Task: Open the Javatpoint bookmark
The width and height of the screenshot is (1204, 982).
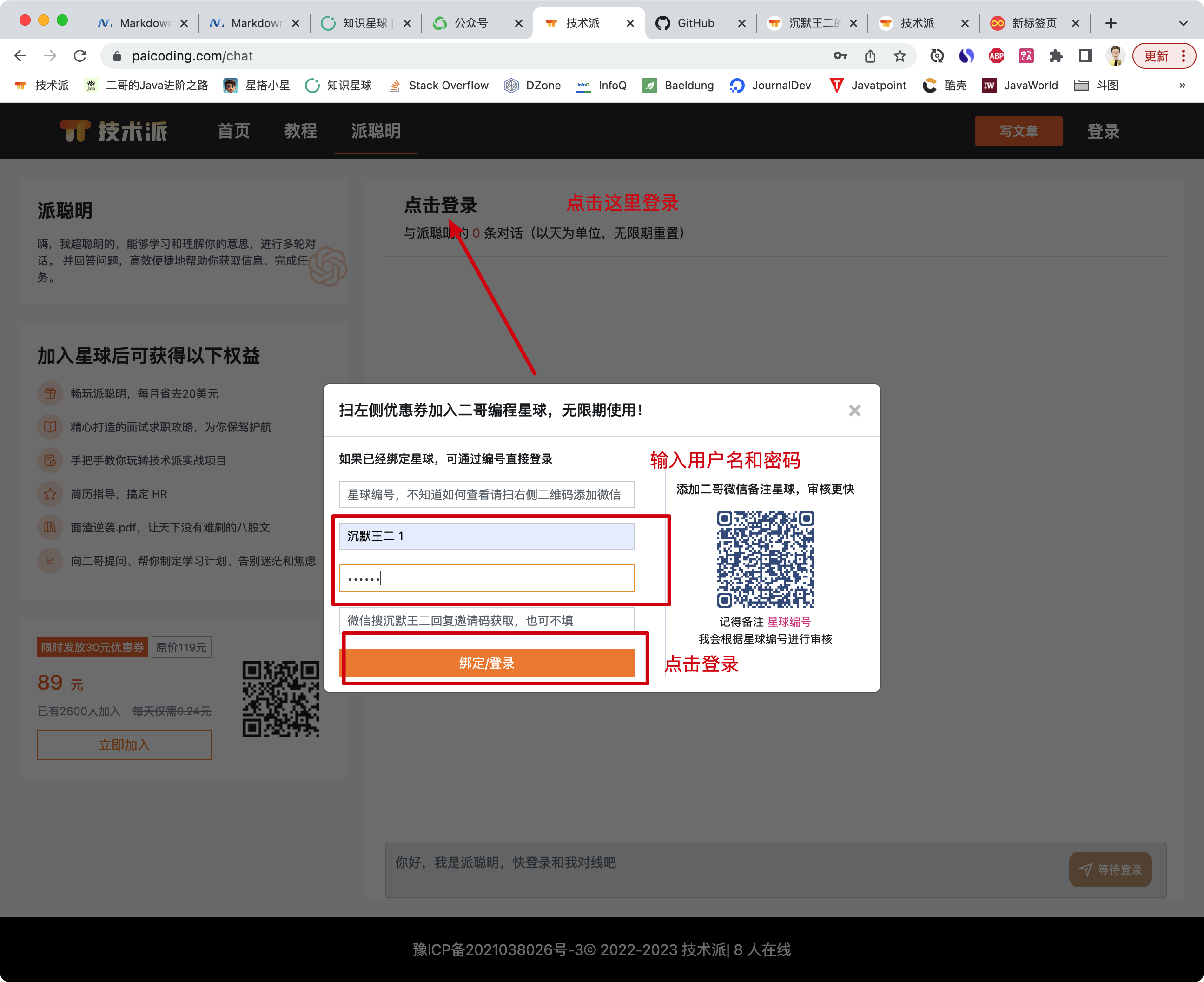Action: (x=867, y=86)
